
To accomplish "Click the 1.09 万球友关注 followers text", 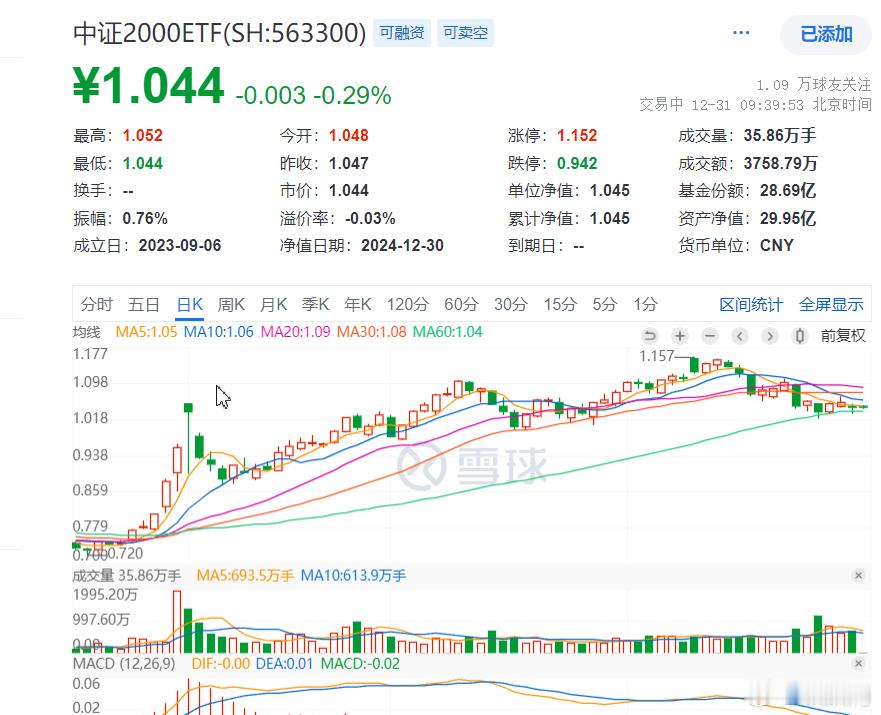I will [x=814, y=85].
